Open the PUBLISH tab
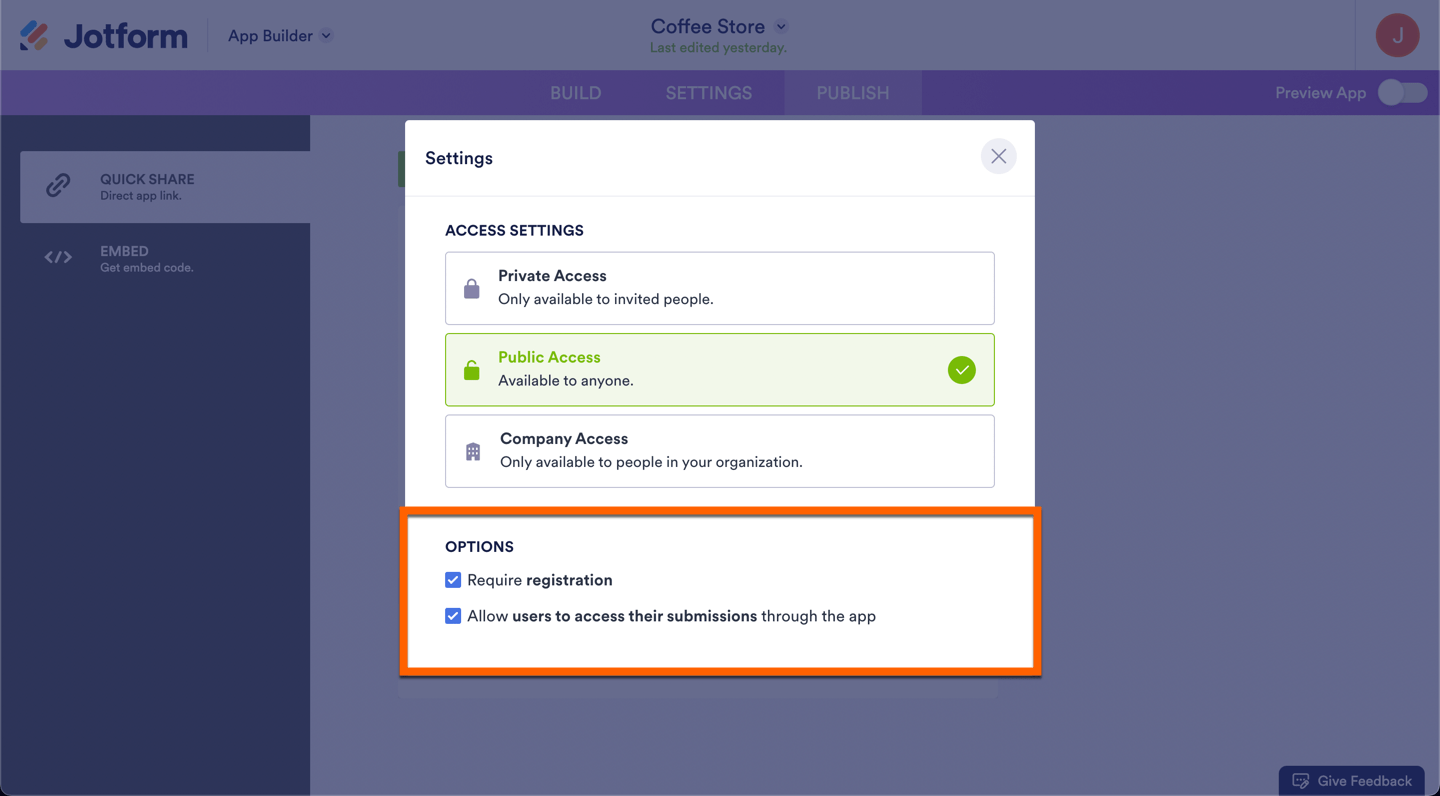Image resolution: width=1440 pixels, height=796 pixels. tap(852, 93)
